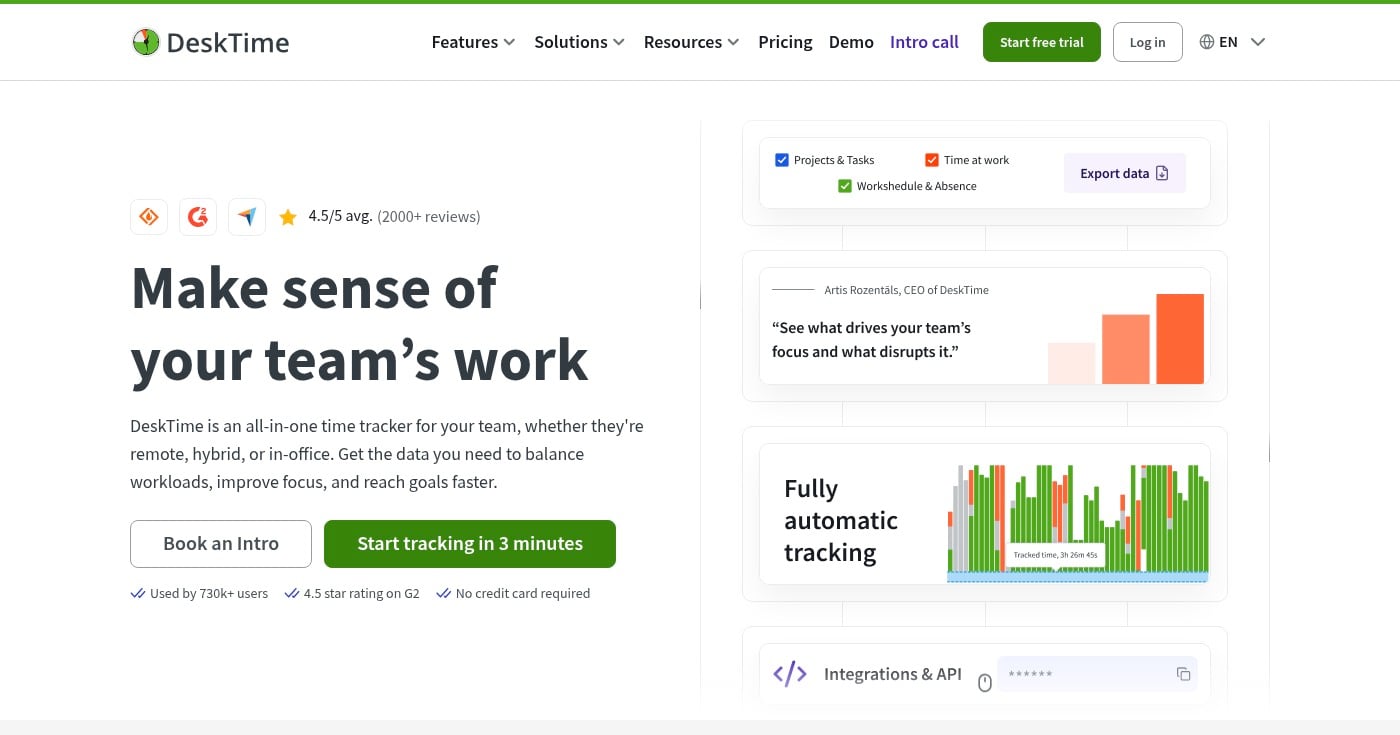Toggle the Time at work checkbox

(932, 160)
